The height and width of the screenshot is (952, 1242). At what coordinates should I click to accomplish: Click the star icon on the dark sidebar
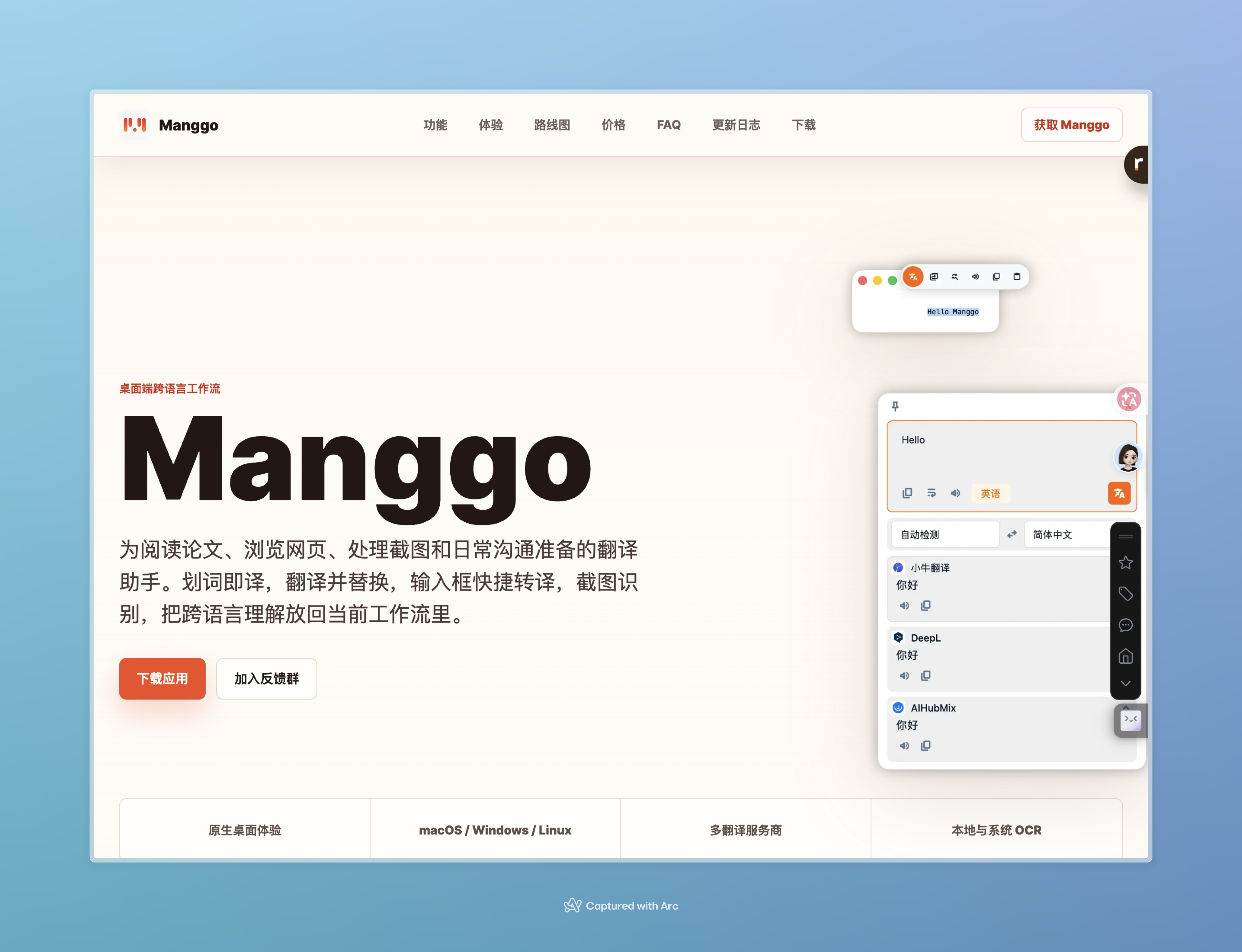(1126, 563)
